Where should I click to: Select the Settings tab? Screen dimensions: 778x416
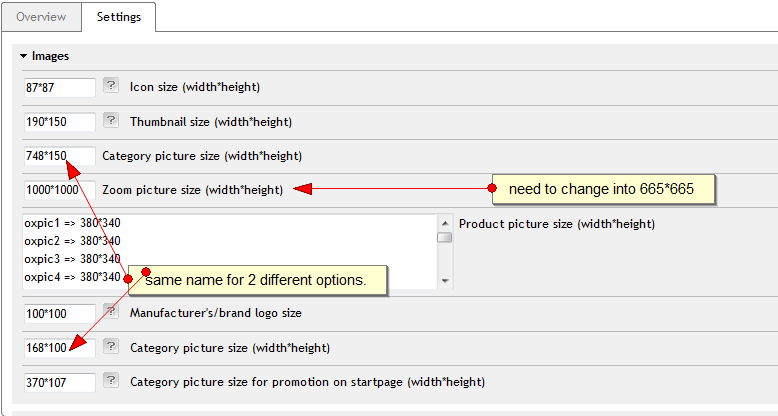(119, 17)
